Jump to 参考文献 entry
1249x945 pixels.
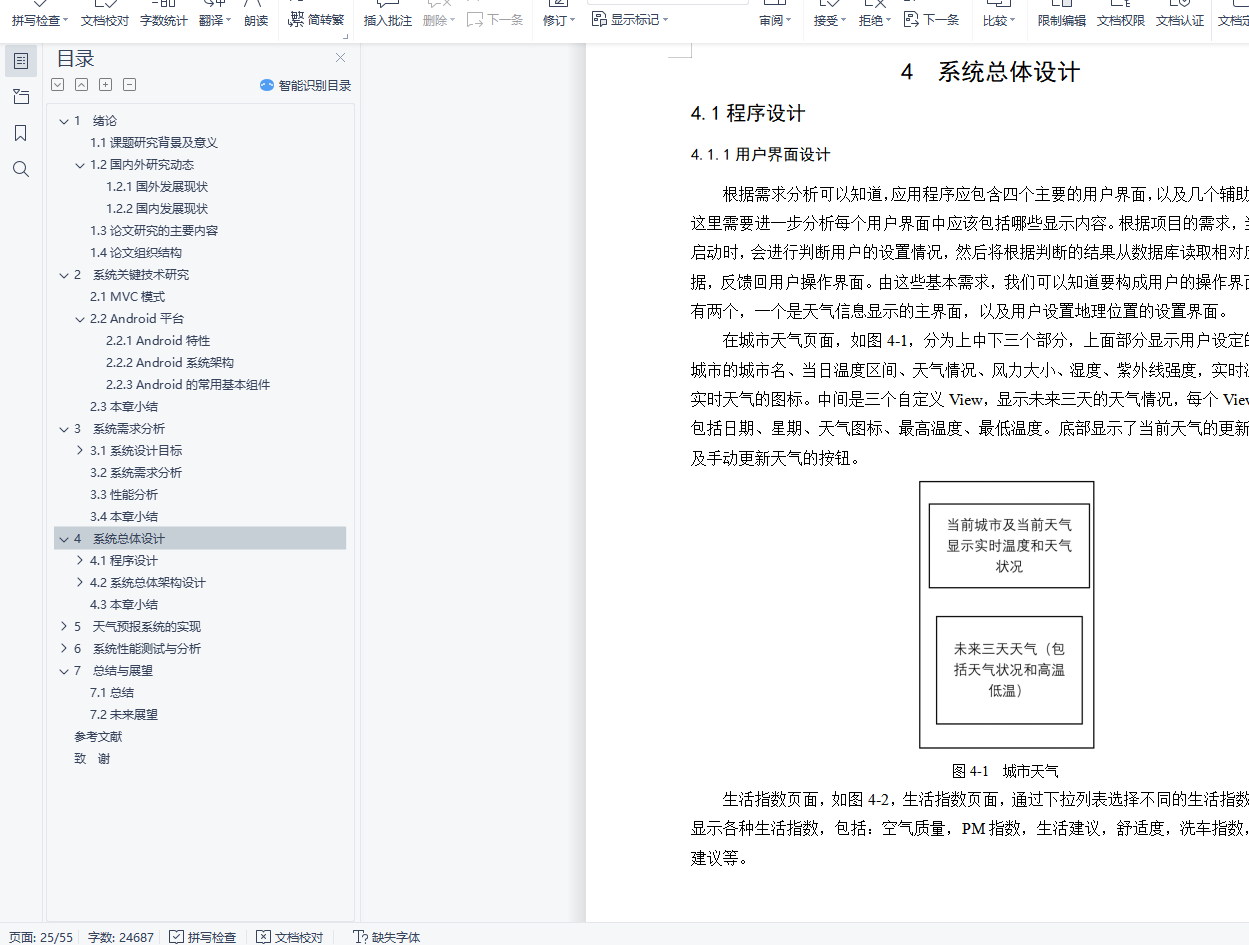(x=98, y=737)
